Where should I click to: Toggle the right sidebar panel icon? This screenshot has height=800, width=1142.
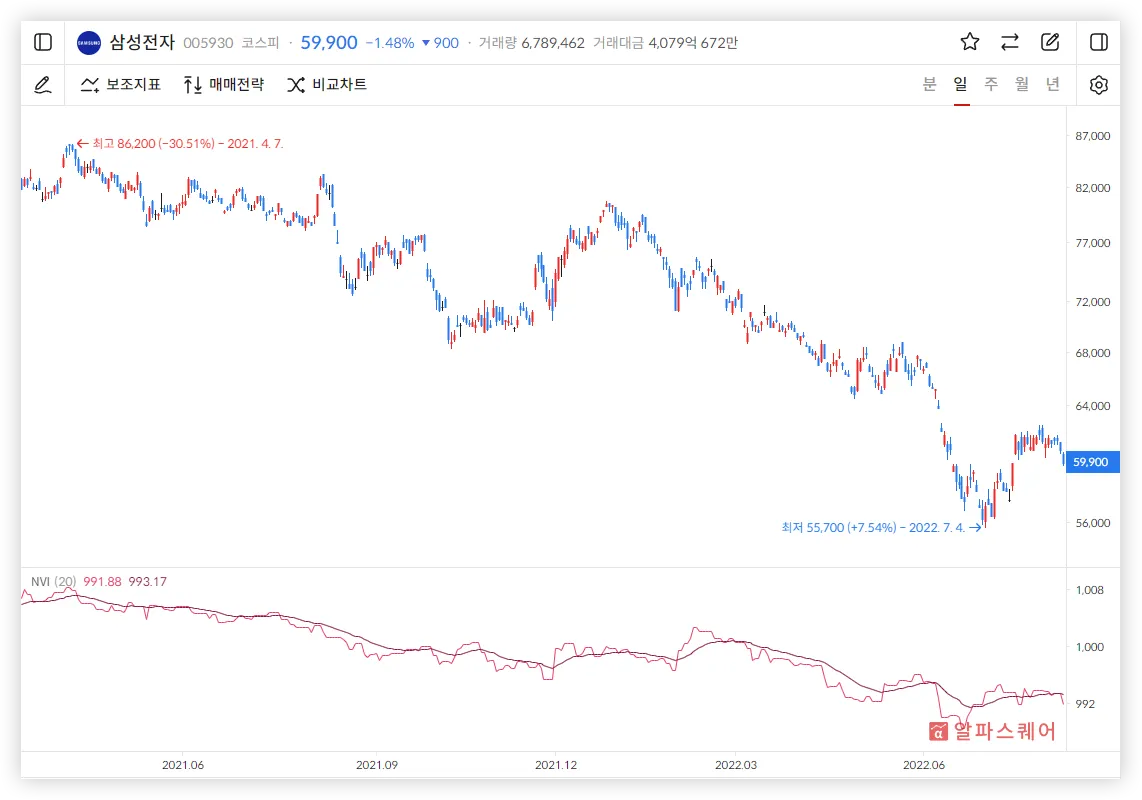(x=1098, y=42)
